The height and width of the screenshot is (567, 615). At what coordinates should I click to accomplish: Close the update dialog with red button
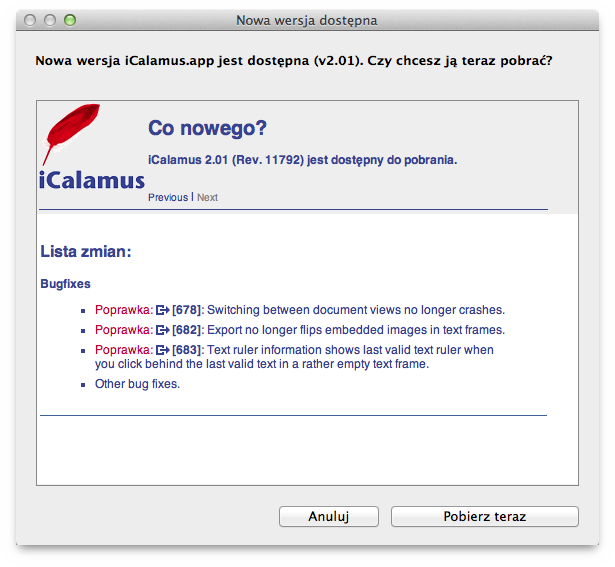click(x=31, y=20)
